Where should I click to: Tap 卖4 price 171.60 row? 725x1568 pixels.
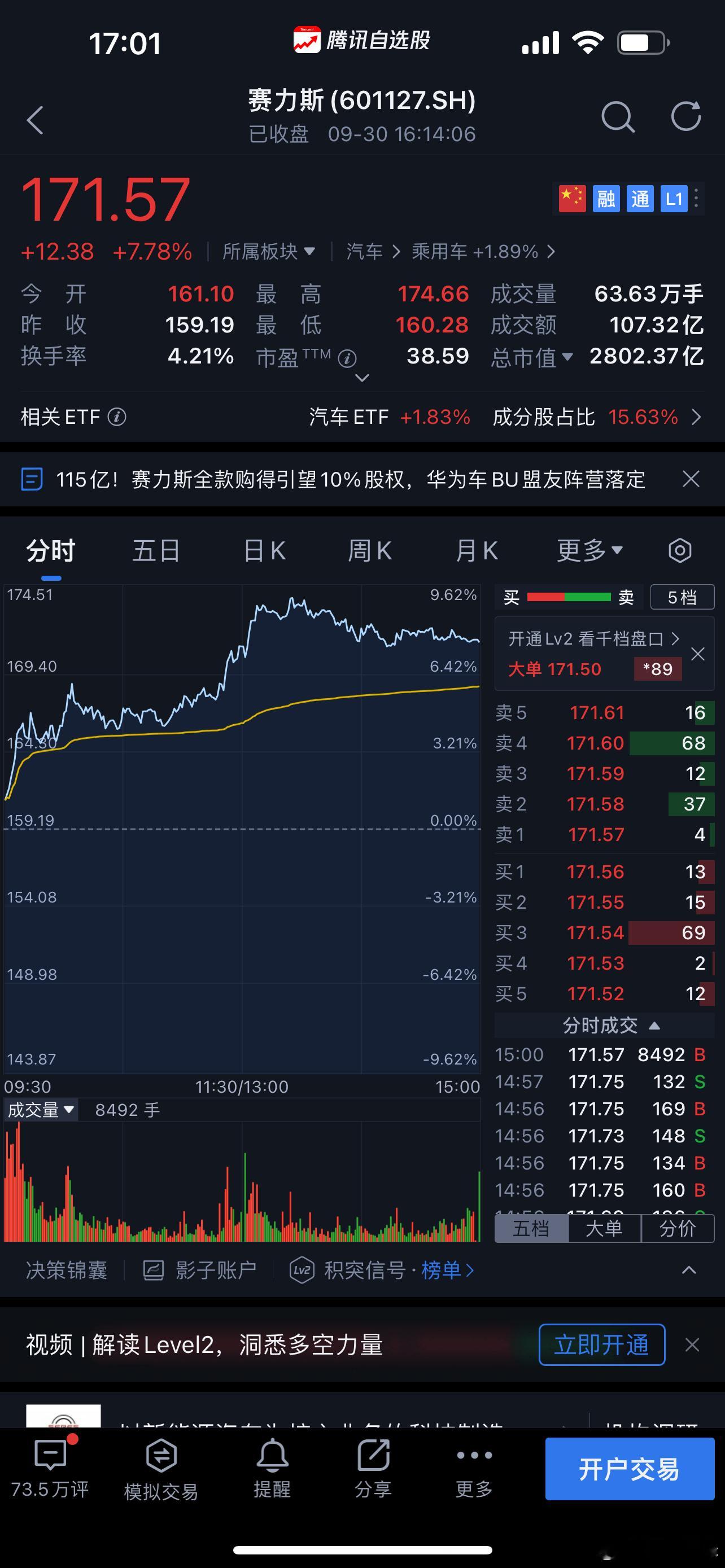pos(605,743)
